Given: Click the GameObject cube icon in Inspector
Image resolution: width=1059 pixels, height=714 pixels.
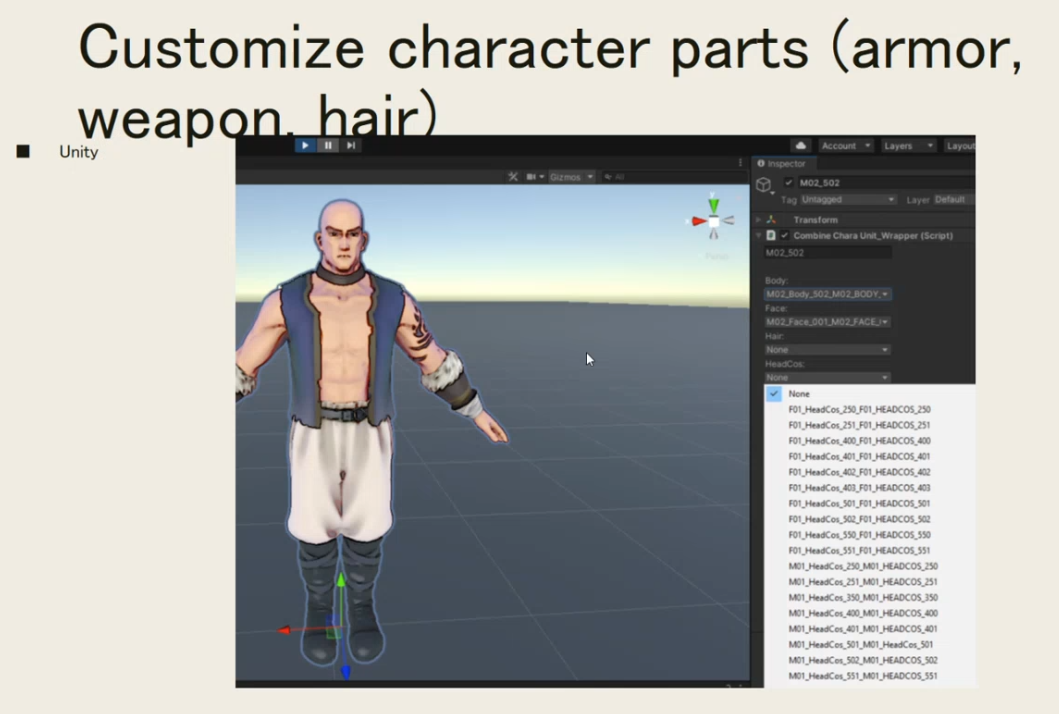Looking at the screenshot, I should click(x=764, y=185).
